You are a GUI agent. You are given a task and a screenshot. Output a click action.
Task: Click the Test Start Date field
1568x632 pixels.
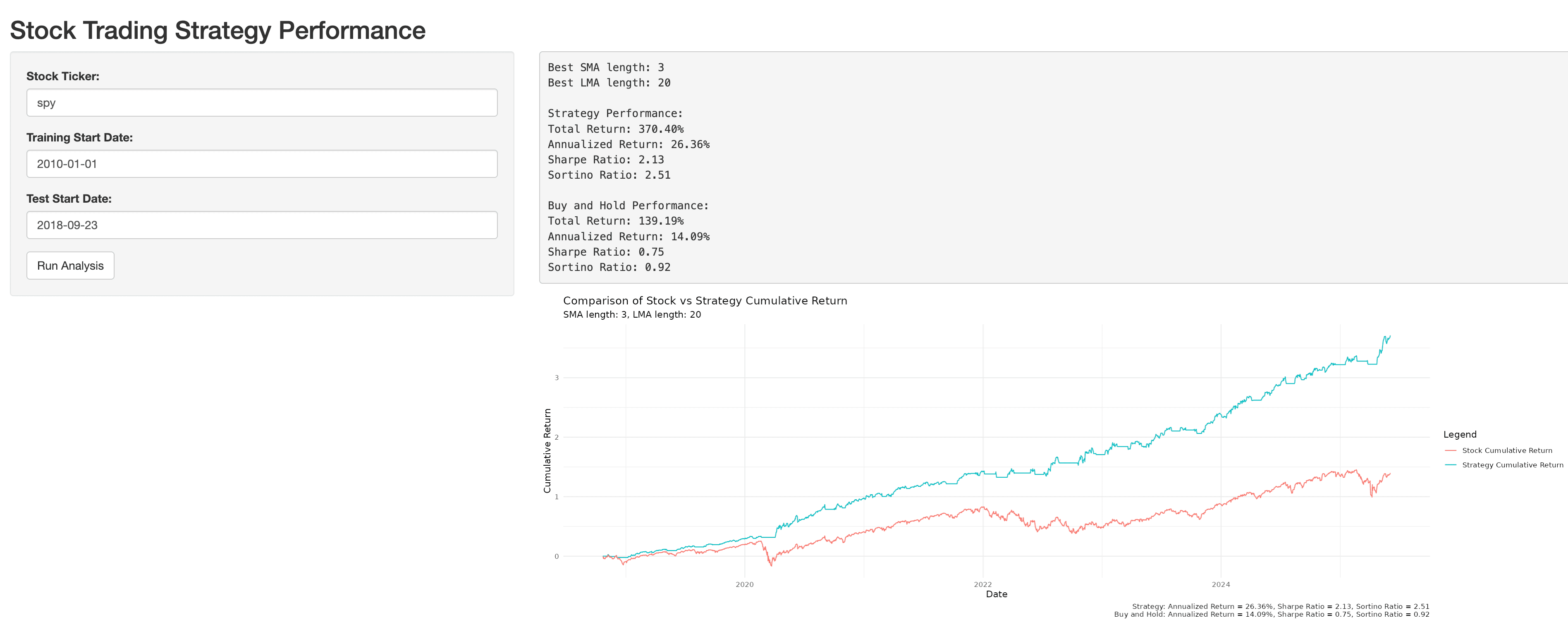(262, 225)
